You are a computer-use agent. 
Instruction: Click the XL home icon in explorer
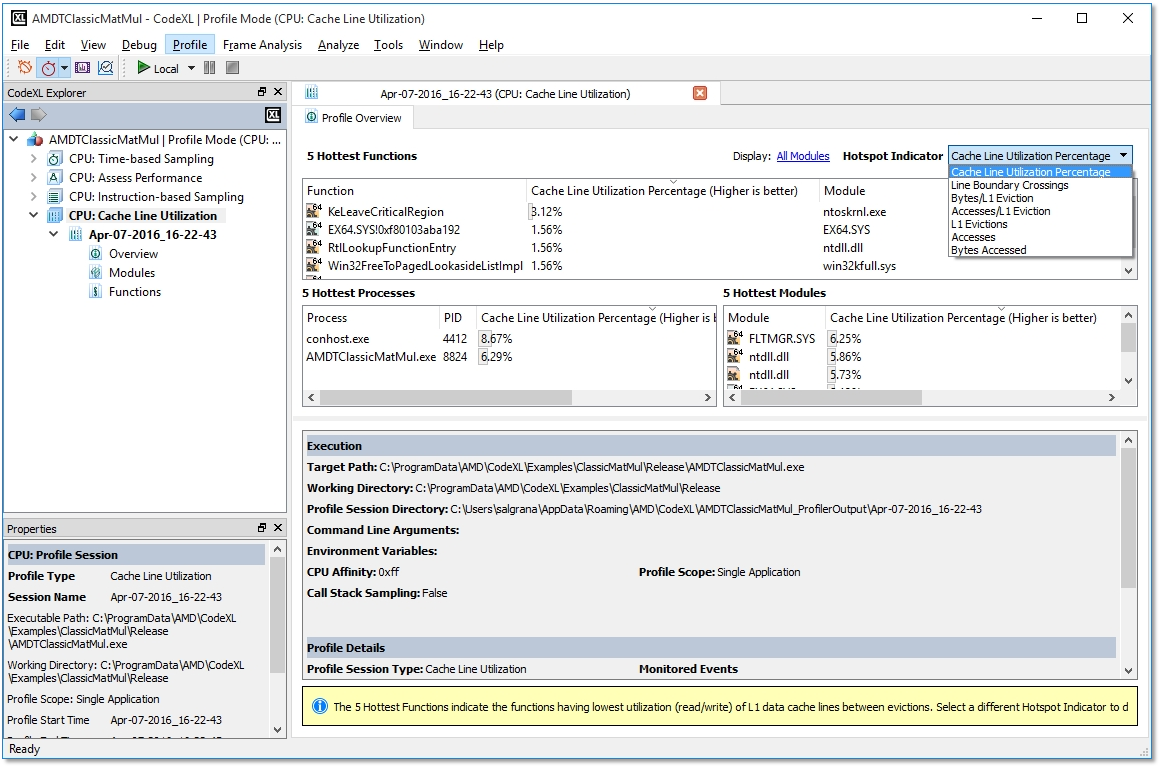pos(273,115)
